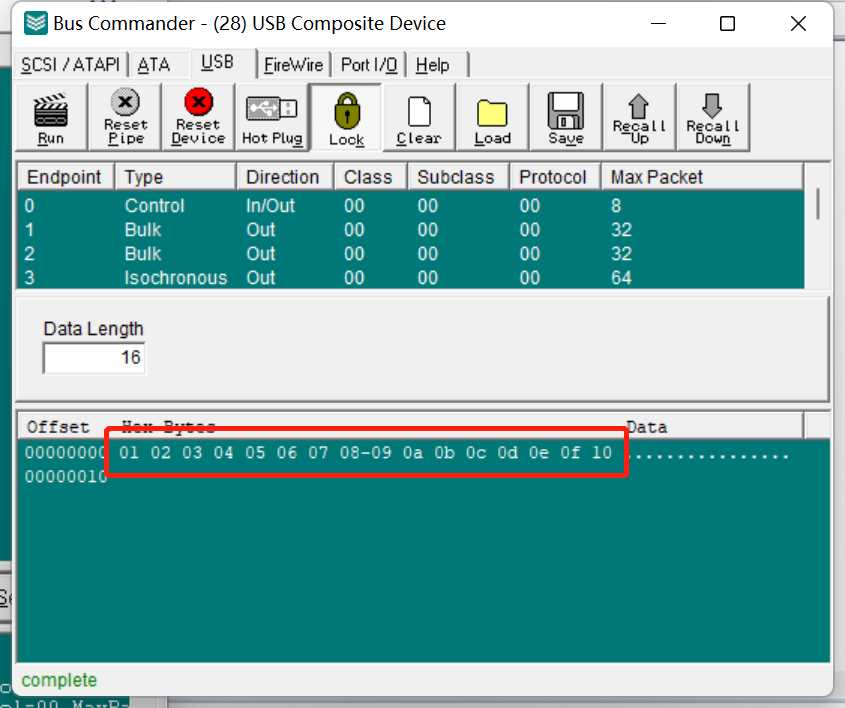Click the Bus Commander title bar app icon
This screenshot has width=845, height=708.
coord(36,23)
